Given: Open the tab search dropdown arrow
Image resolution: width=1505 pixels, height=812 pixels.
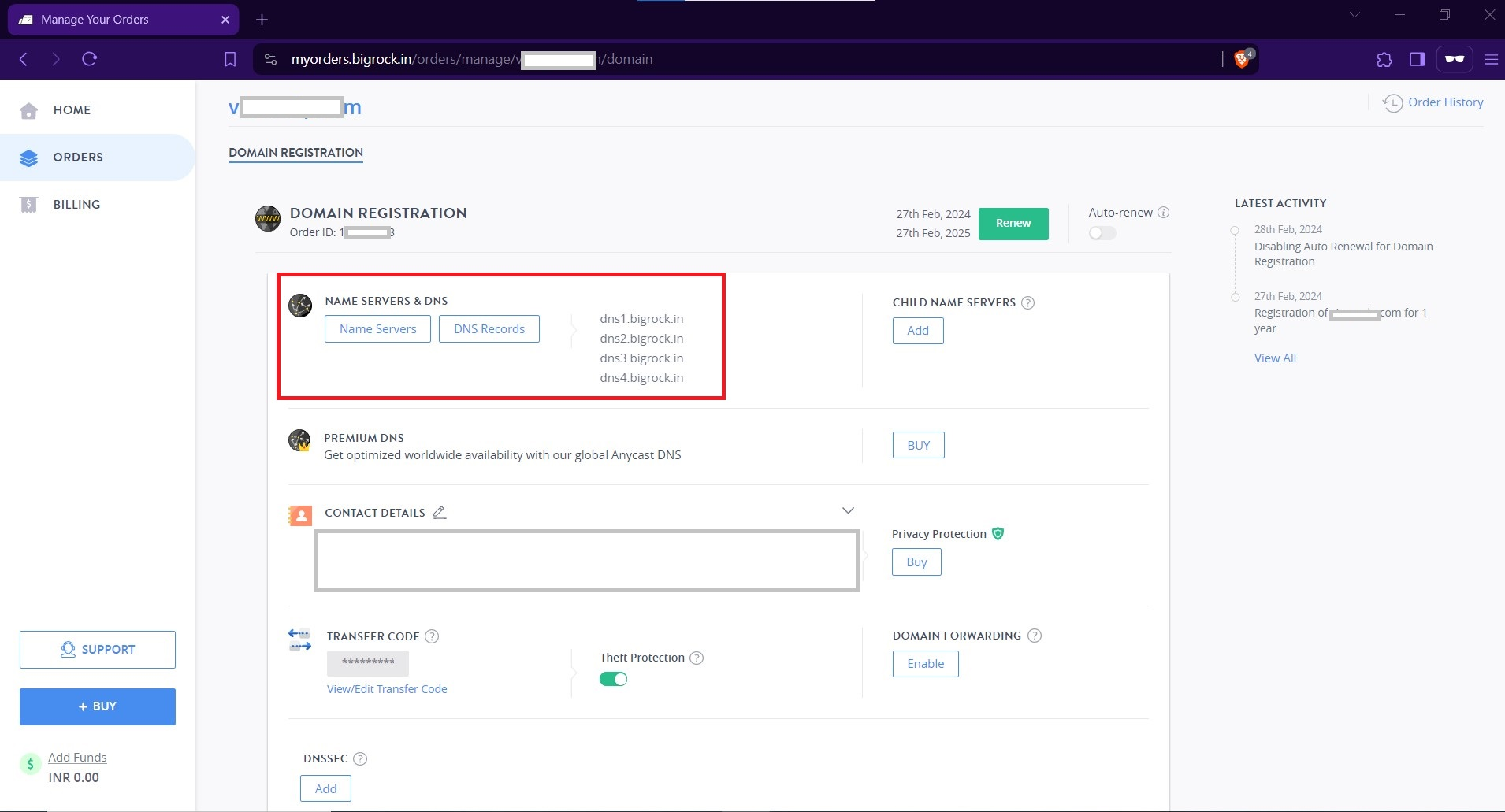Looking at the screenshot, I should 1354,15.
